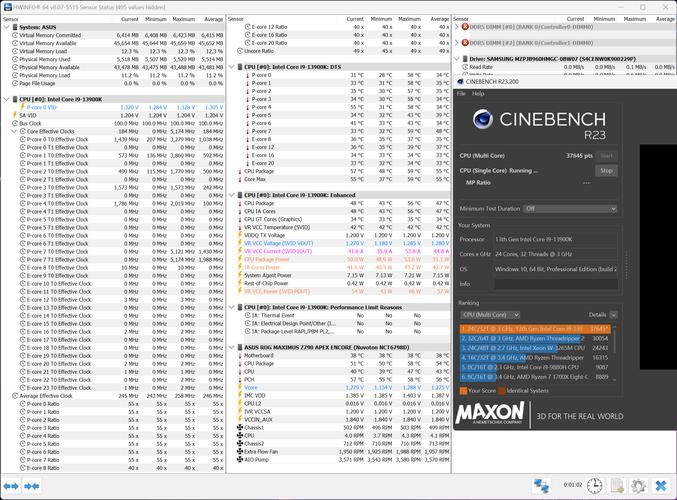Screen dimensions: 677x500
Task: Click the Cinebench Processor field
Action: coord(556,239)
